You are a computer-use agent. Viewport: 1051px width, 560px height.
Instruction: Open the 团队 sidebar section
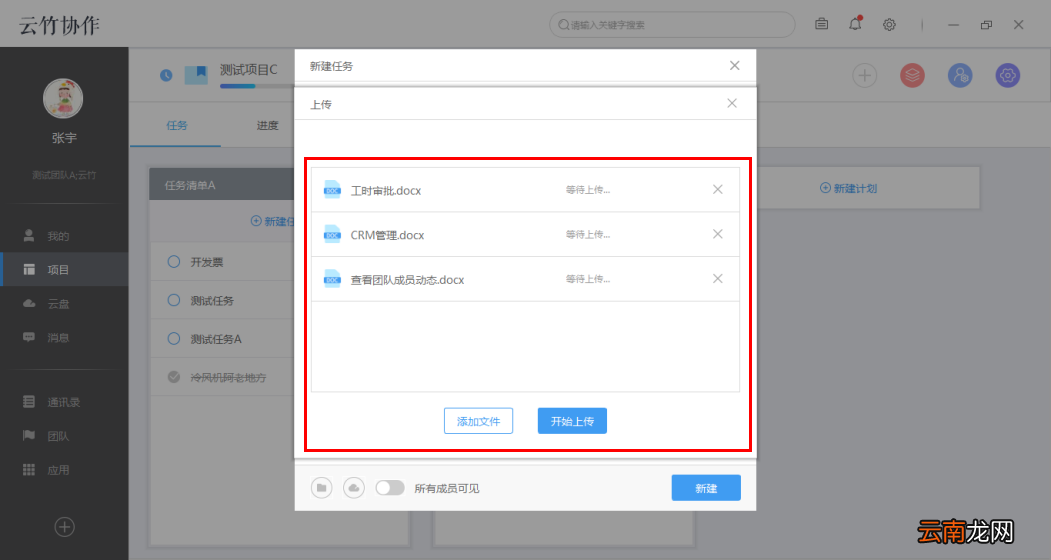pyautogui.click(x=64, y=437)
